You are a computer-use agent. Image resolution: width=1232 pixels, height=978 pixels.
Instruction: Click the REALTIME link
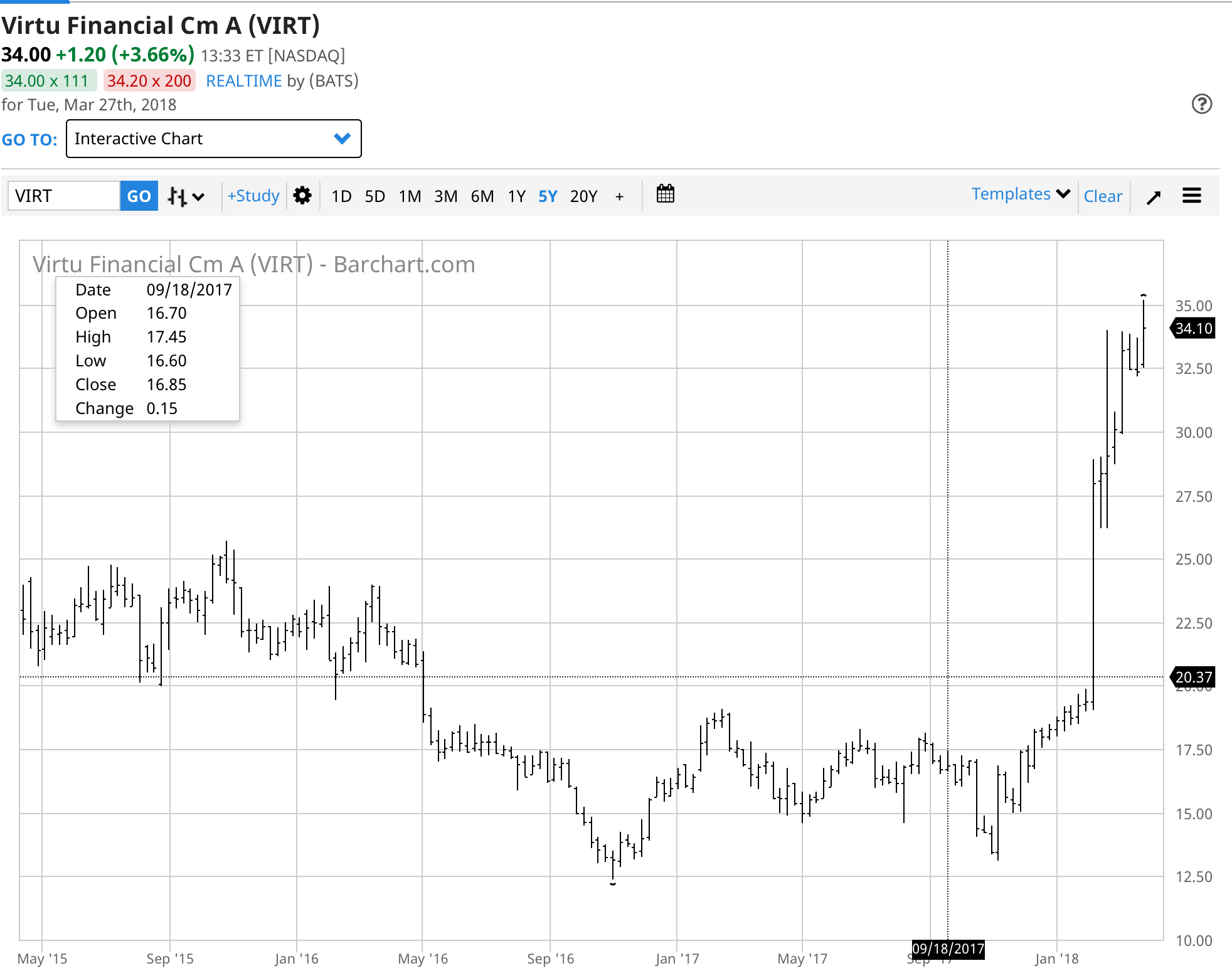click(x=243, y=81)
